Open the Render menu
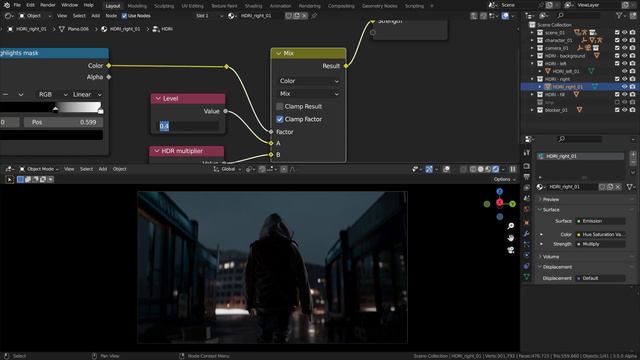 pyautogui.click(x=48, y=5)
